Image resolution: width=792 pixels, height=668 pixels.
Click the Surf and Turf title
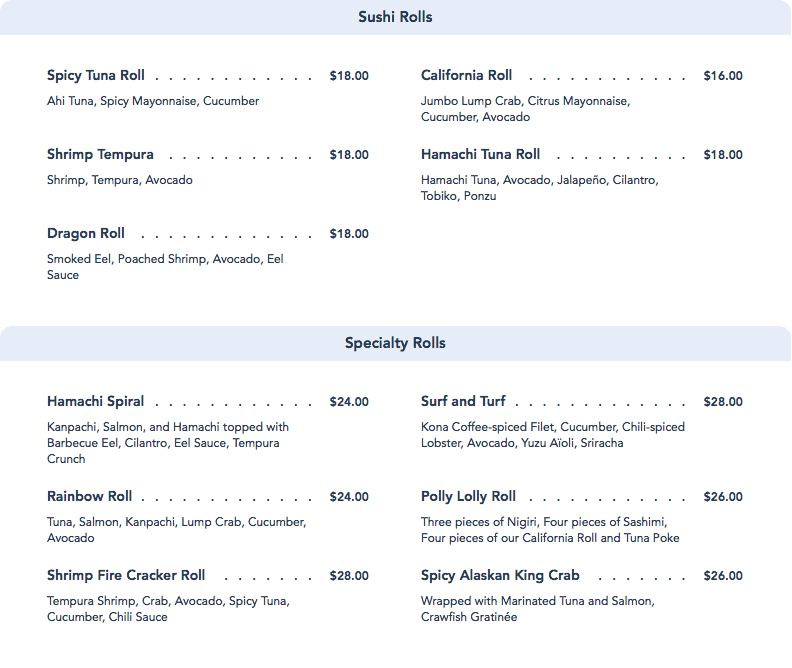pyautogui.click(x=463, y=402)
